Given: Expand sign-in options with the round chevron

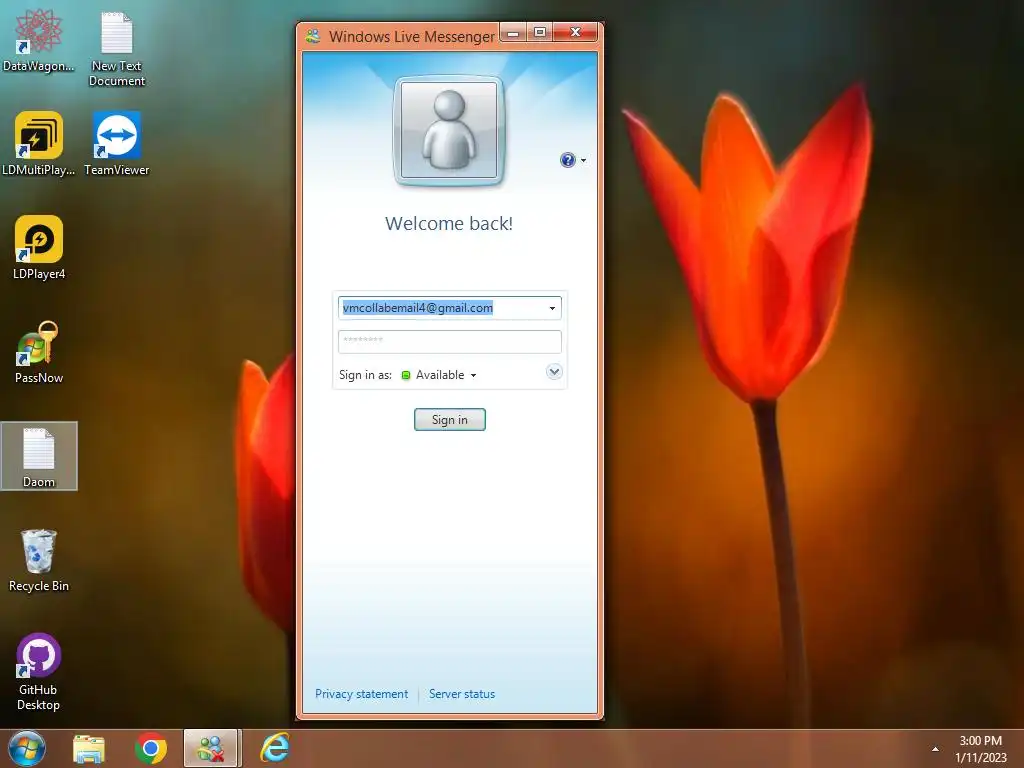Looking at the screenshot, I should pyautogui.click(x=554, y=372).
